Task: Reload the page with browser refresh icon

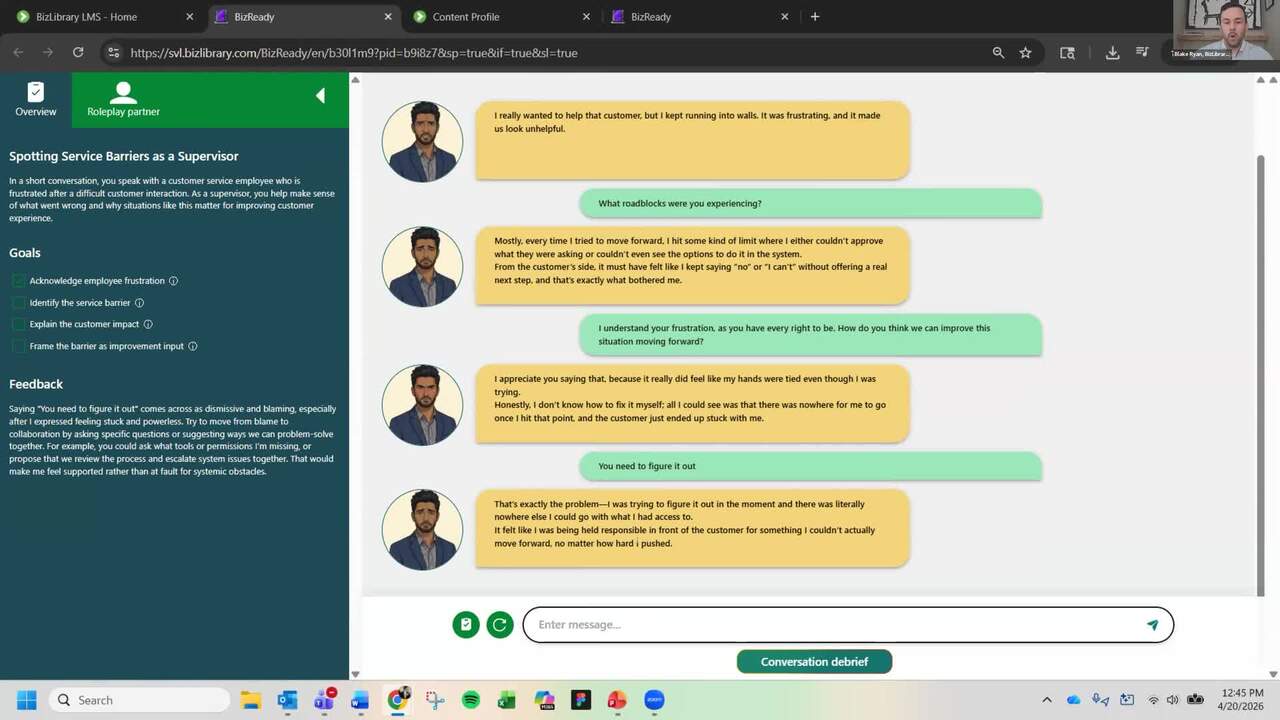Action: 78,53
